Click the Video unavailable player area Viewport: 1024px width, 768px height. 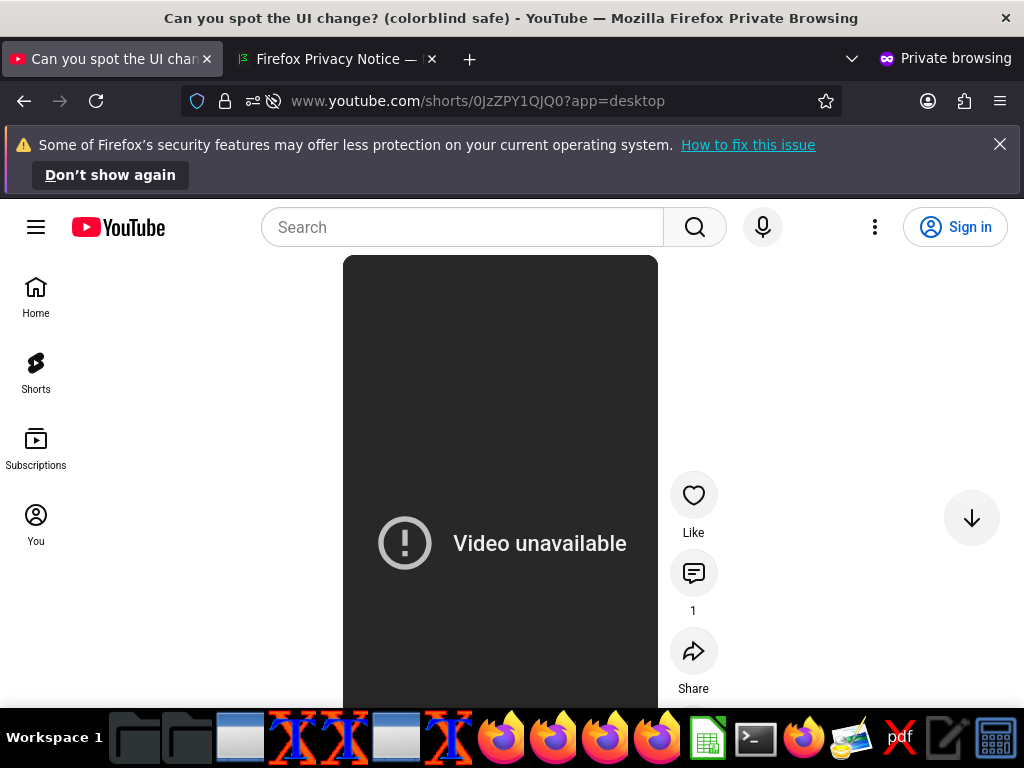click(x=500, y=481)
